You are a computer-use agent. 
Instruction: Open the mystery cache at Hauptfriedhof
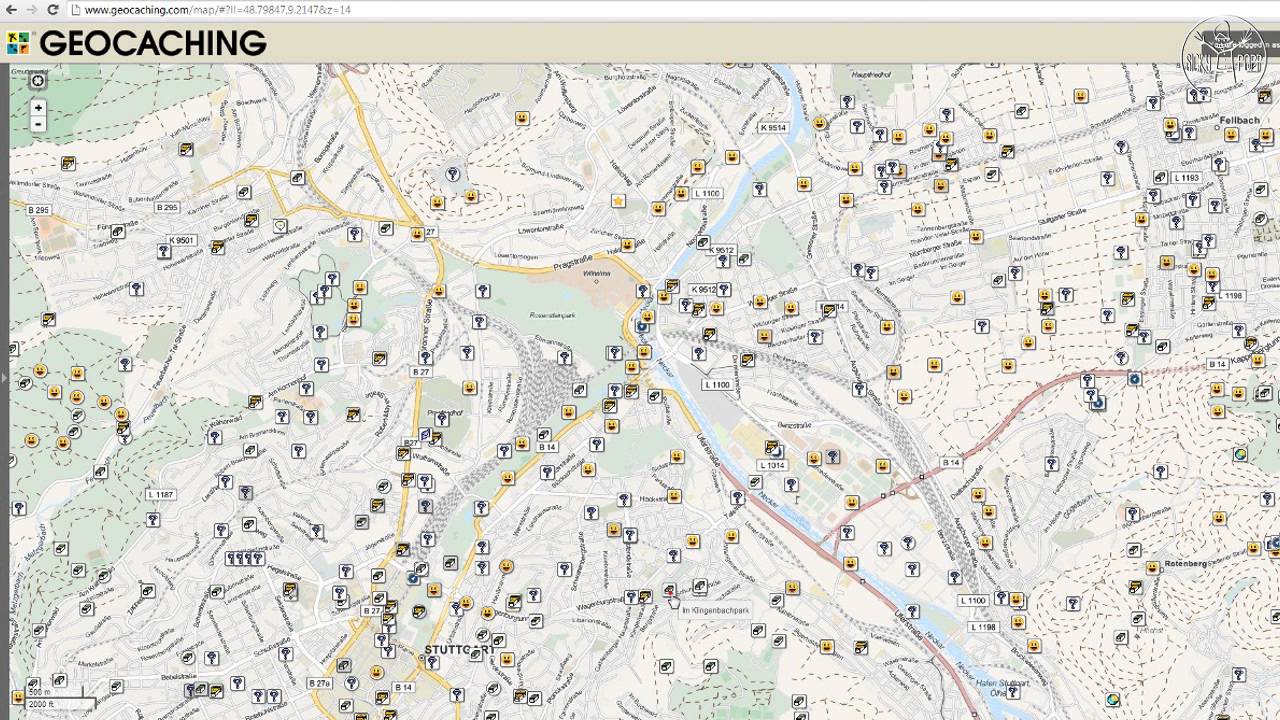tap(846, 102)
